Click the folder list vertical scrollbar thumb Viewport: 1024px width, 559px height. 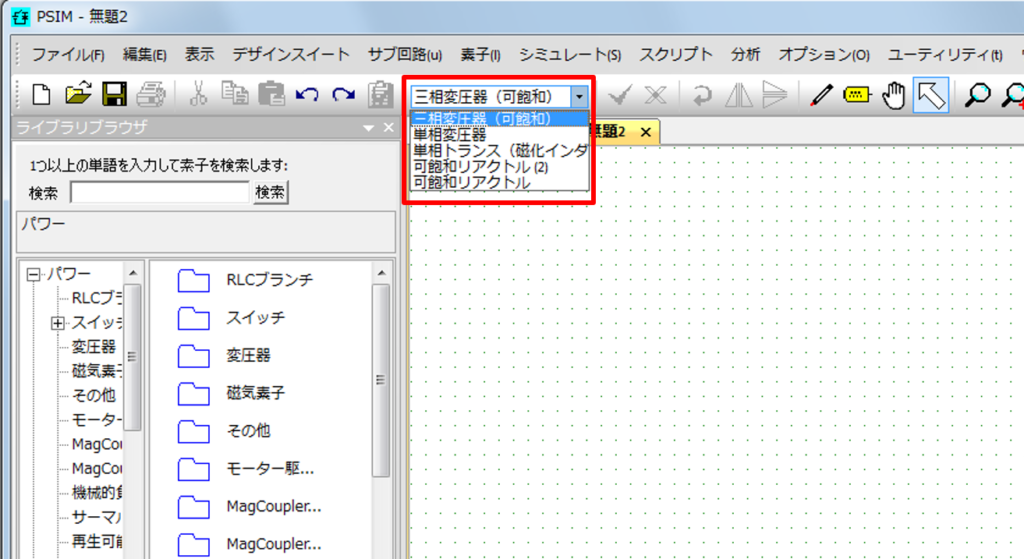pyautogui.click(x=381, y=380)
